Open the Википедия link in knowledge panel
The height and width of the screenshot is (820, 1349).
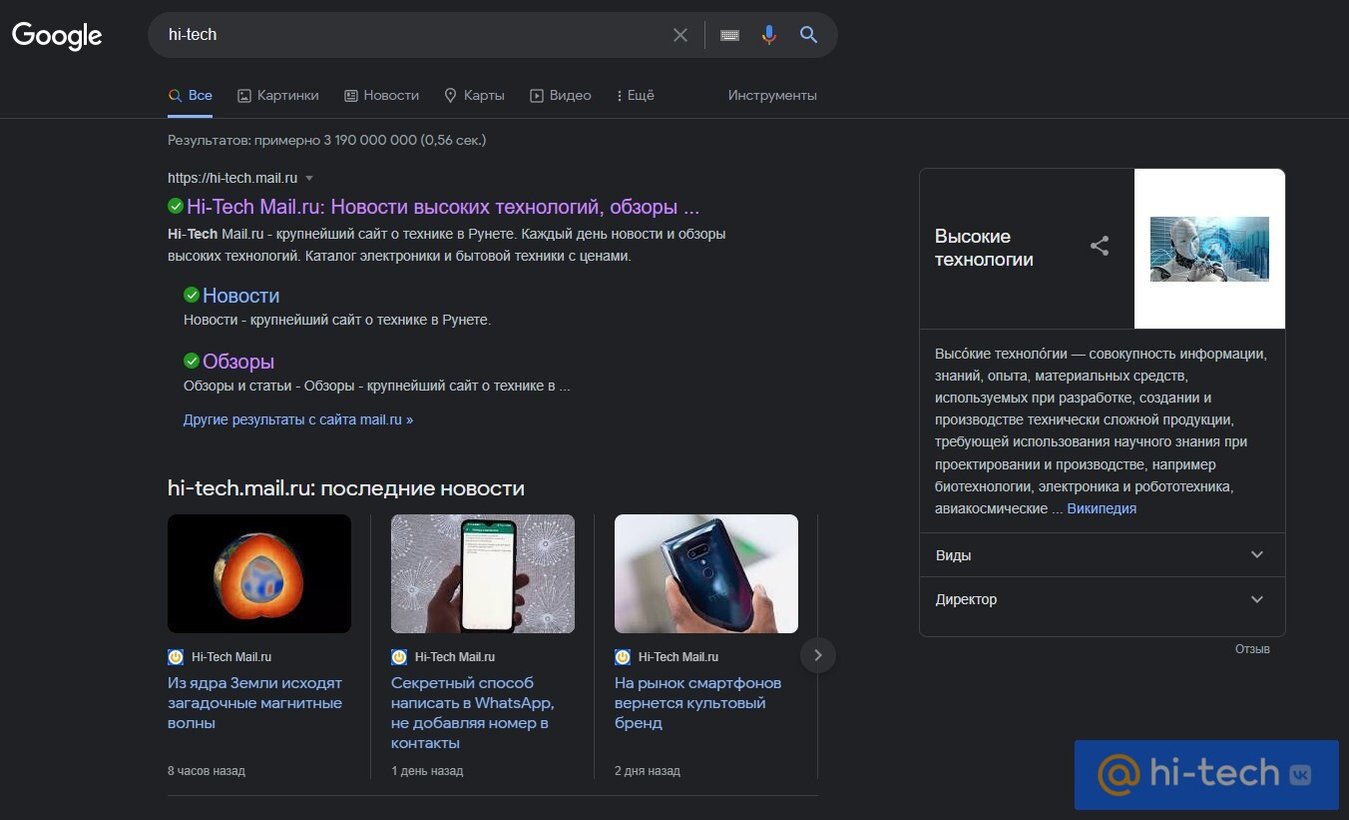click(1101, 508)
